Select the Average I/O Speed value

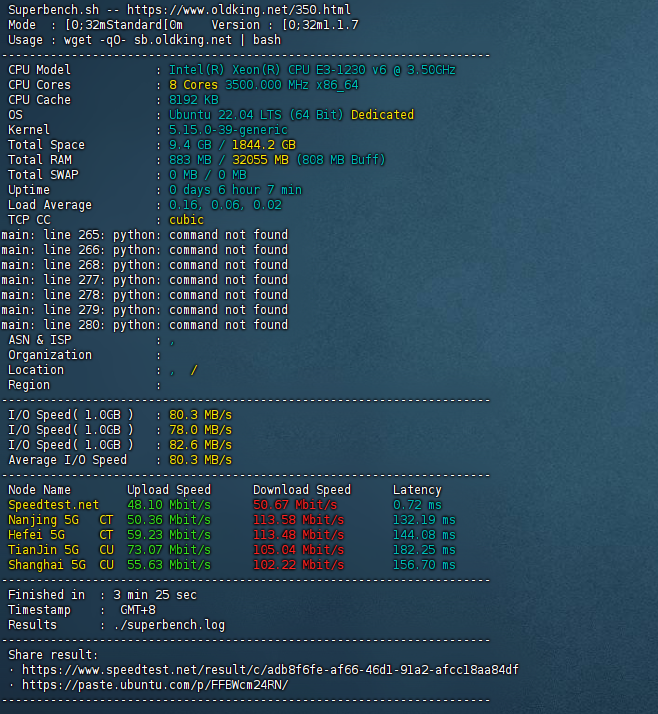pyautogui.click(x=200, y=460)
